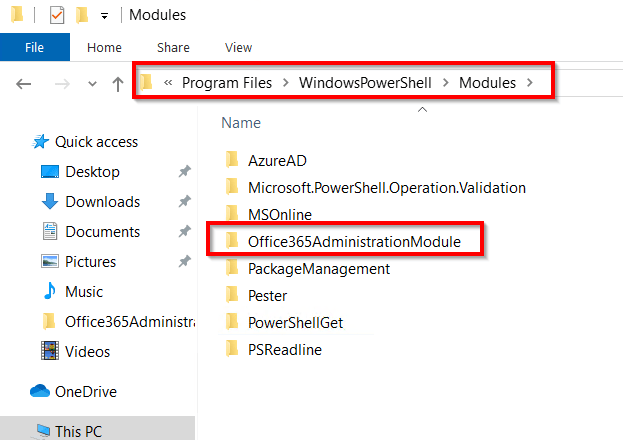Click the Up one level arrow
Viewport: 623px width, 440px height.
click(118, 84)
